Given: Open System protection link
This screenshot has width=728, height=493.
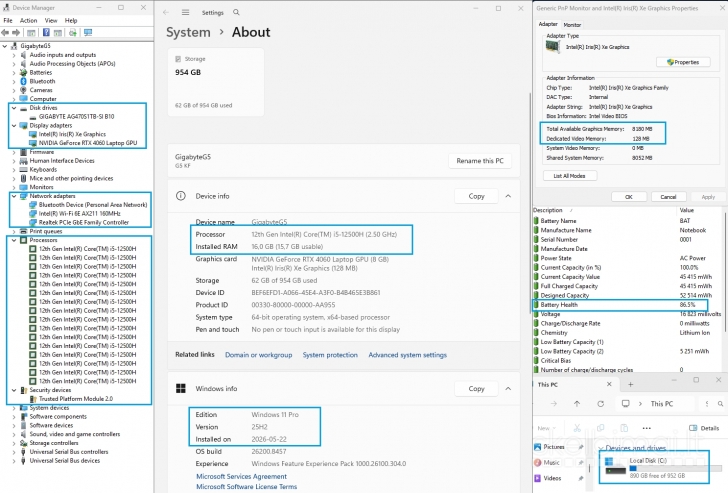Looking at the screenshot, I should tap(330, 355).
